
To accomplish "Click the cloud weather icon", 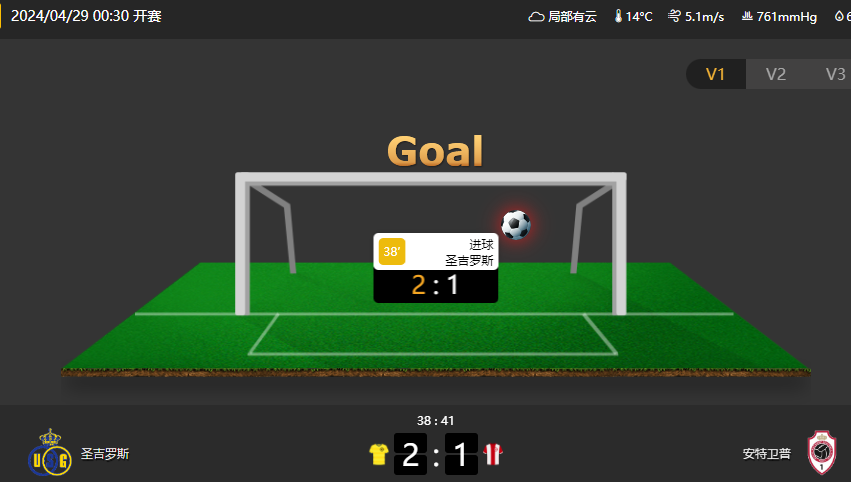I will click(536, 17).
